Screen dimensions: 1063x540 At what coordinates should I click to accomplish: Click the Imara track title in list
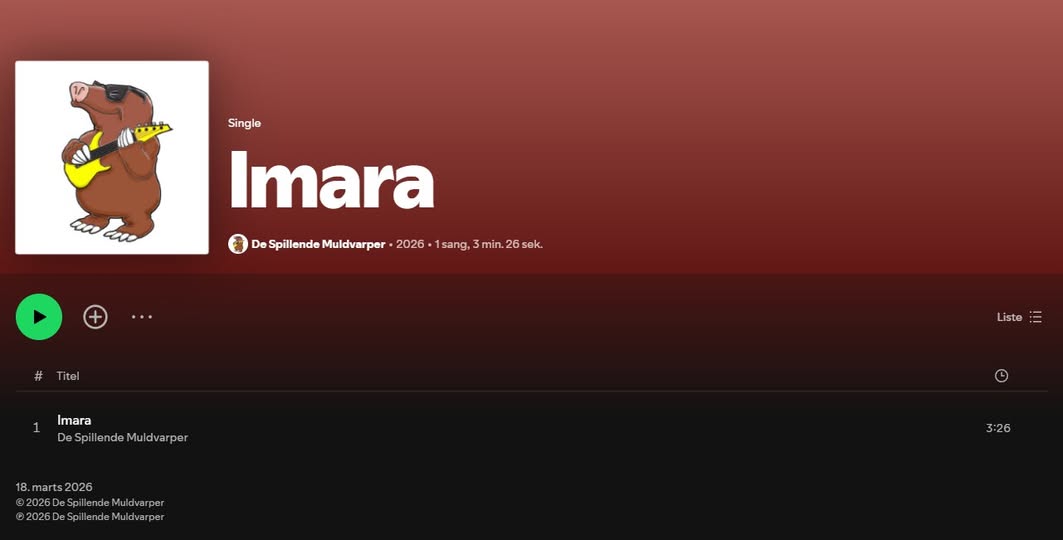coord(74,420)
